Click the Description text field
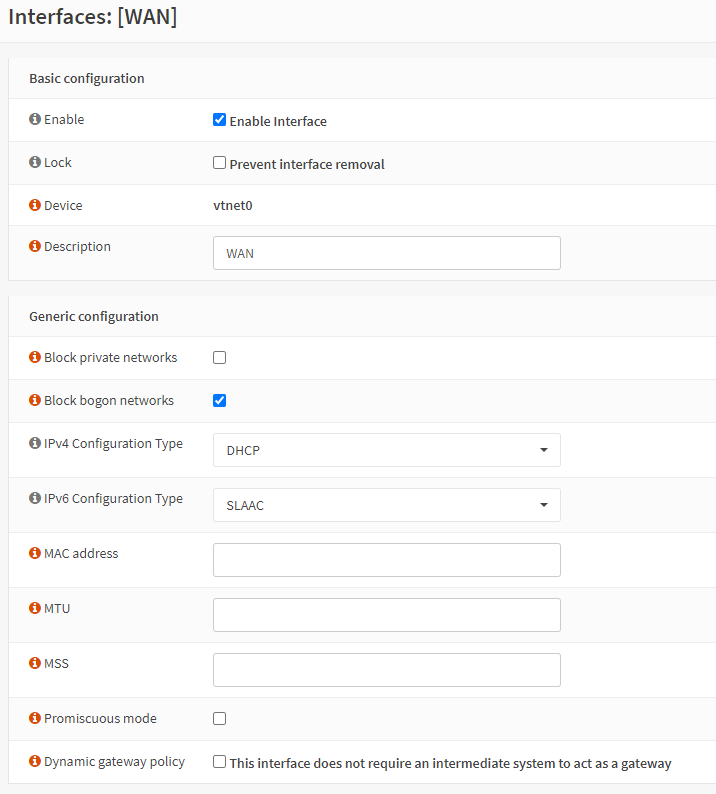The height and width of the screenshot is (794, 716). pos(386,253)
